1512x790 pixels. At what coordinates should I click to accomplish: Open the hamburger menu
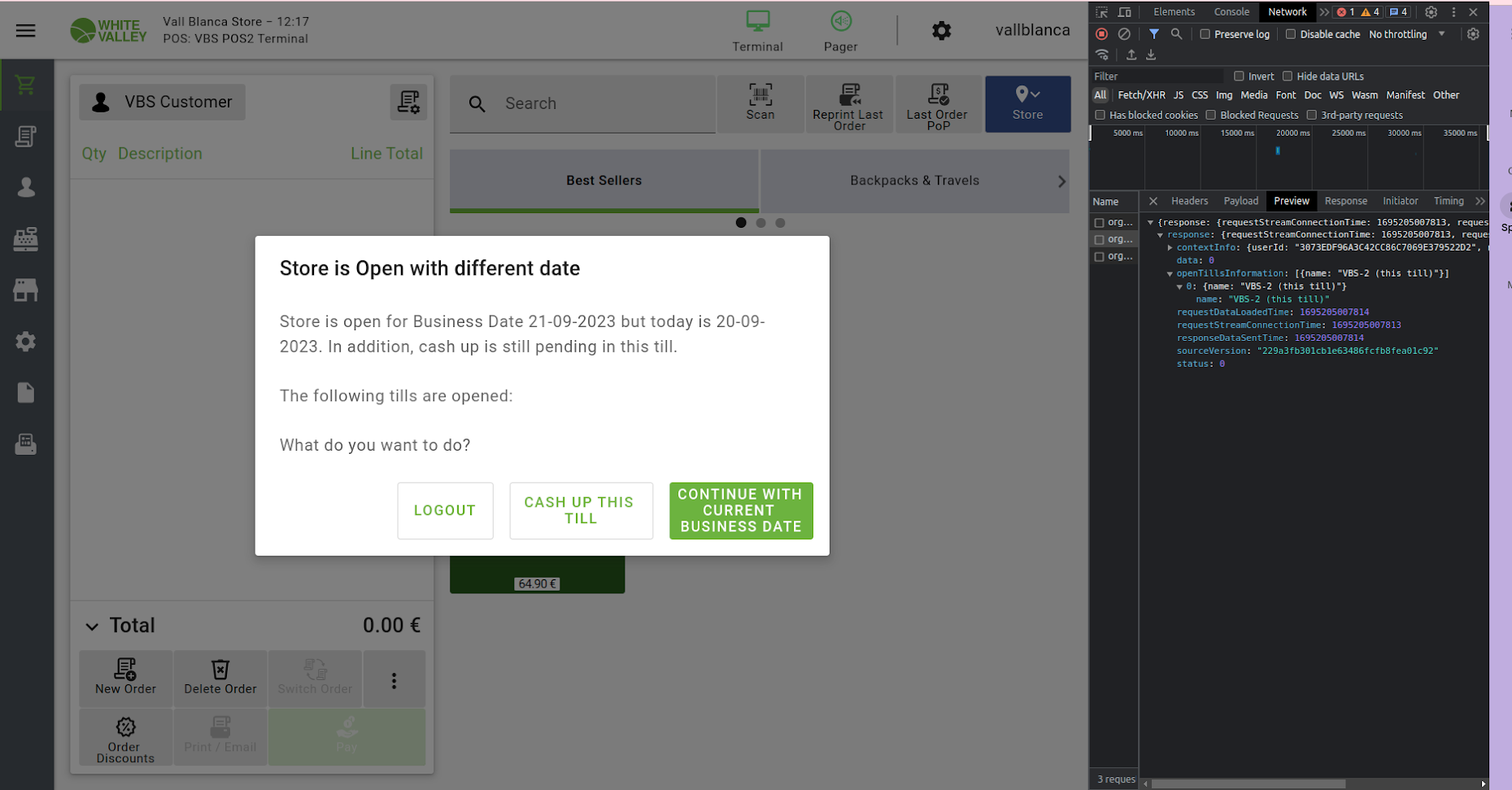click(x=26, y=31)
